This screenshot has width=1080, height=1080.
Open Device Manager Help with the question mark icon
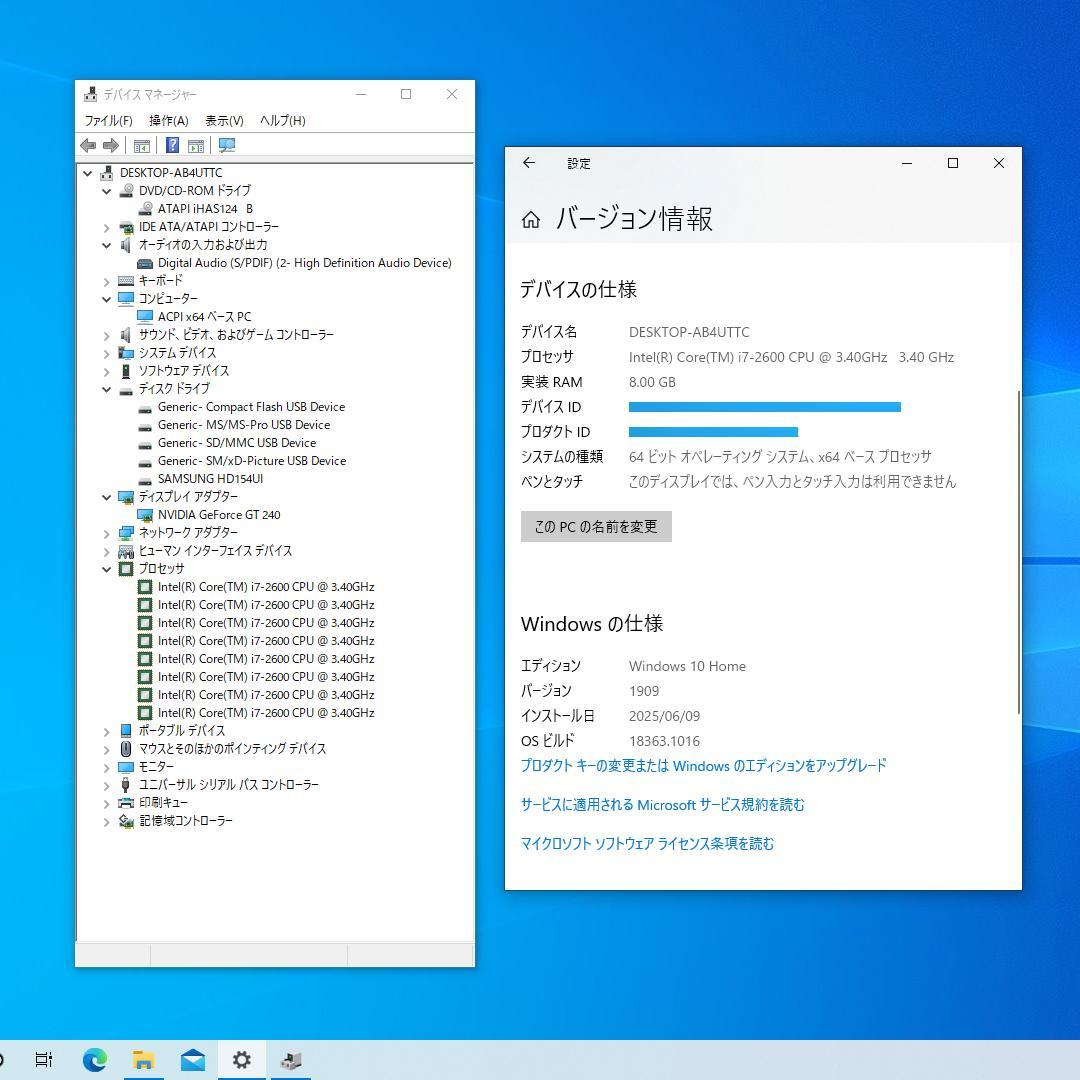tap(172, 145)
